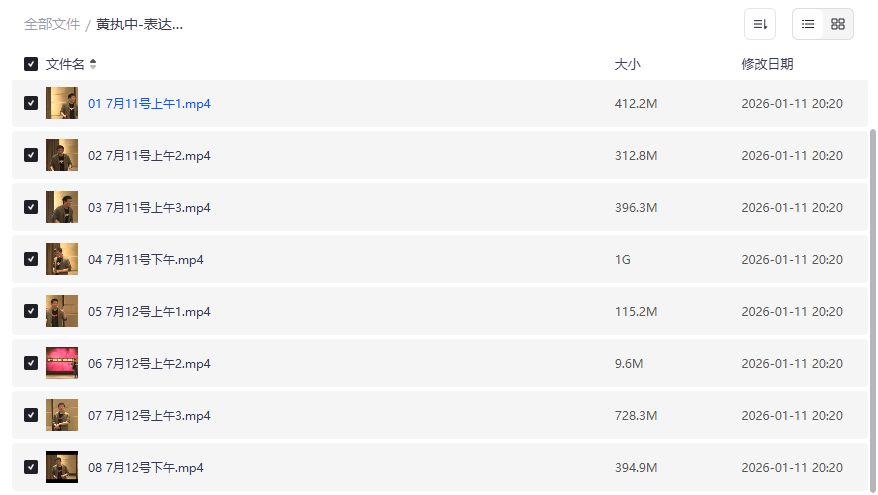Switch to list view mode
The width and height of the screenshot is (878, 495).
[808, 24]
